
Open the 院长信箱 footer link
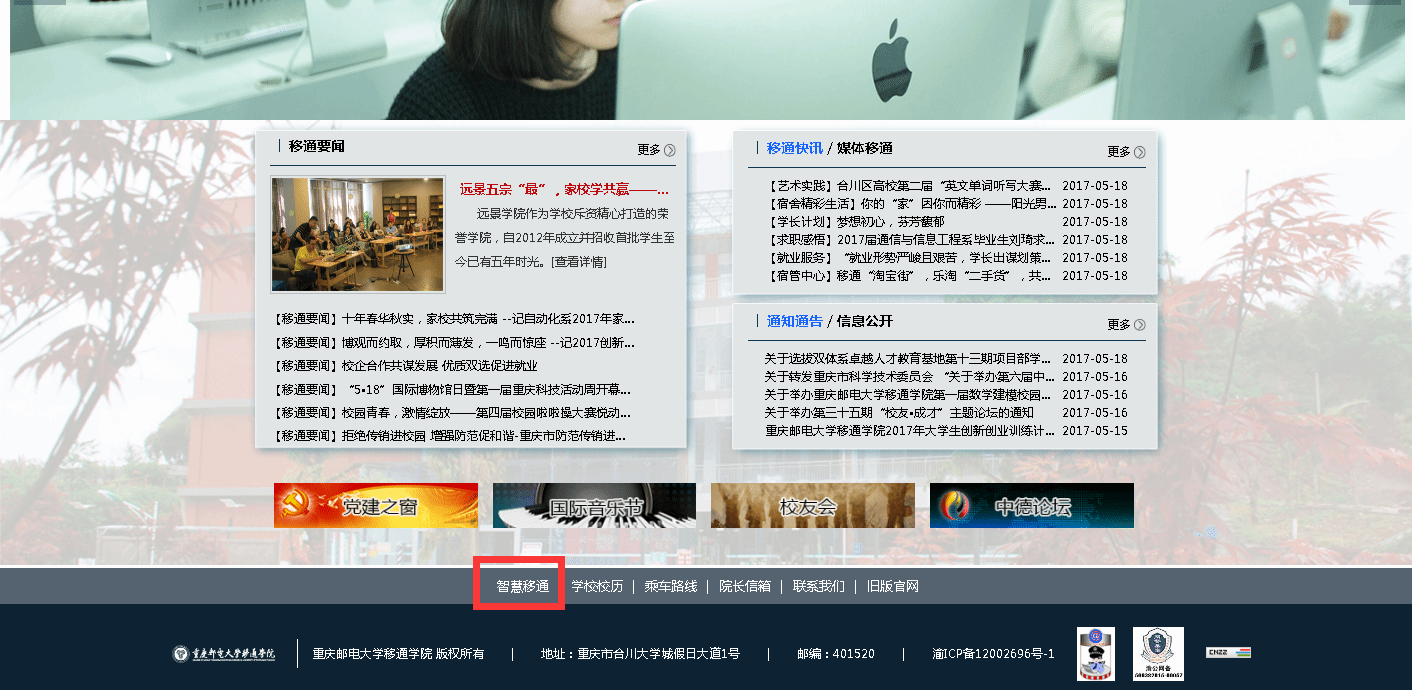[745, 586]
